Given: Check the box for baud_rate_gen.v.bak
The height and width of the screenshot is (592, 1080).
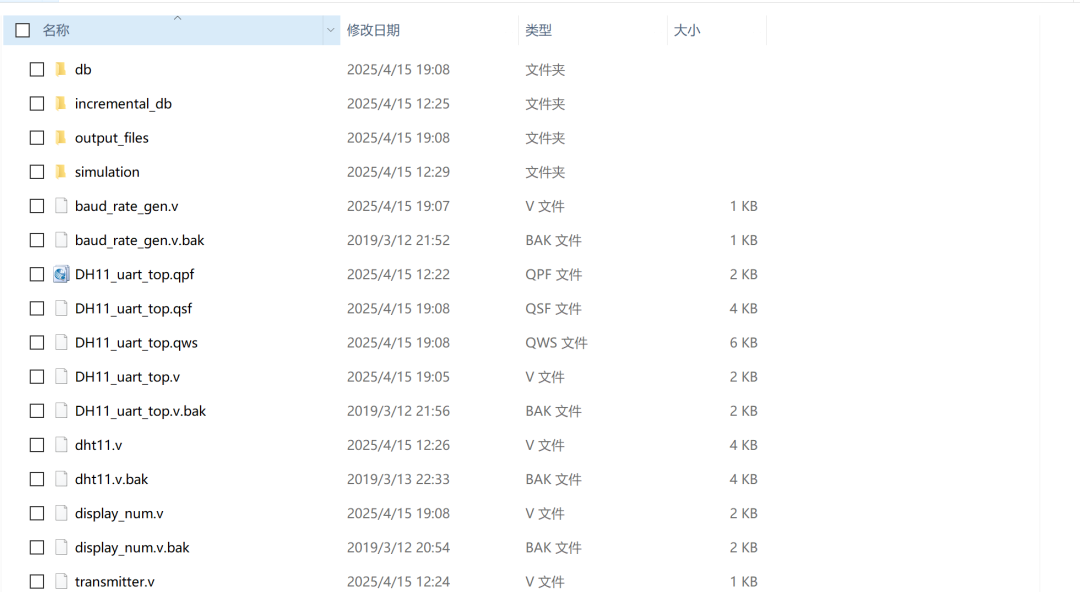Looking at the screenshot, I should (x=37, y=240).
